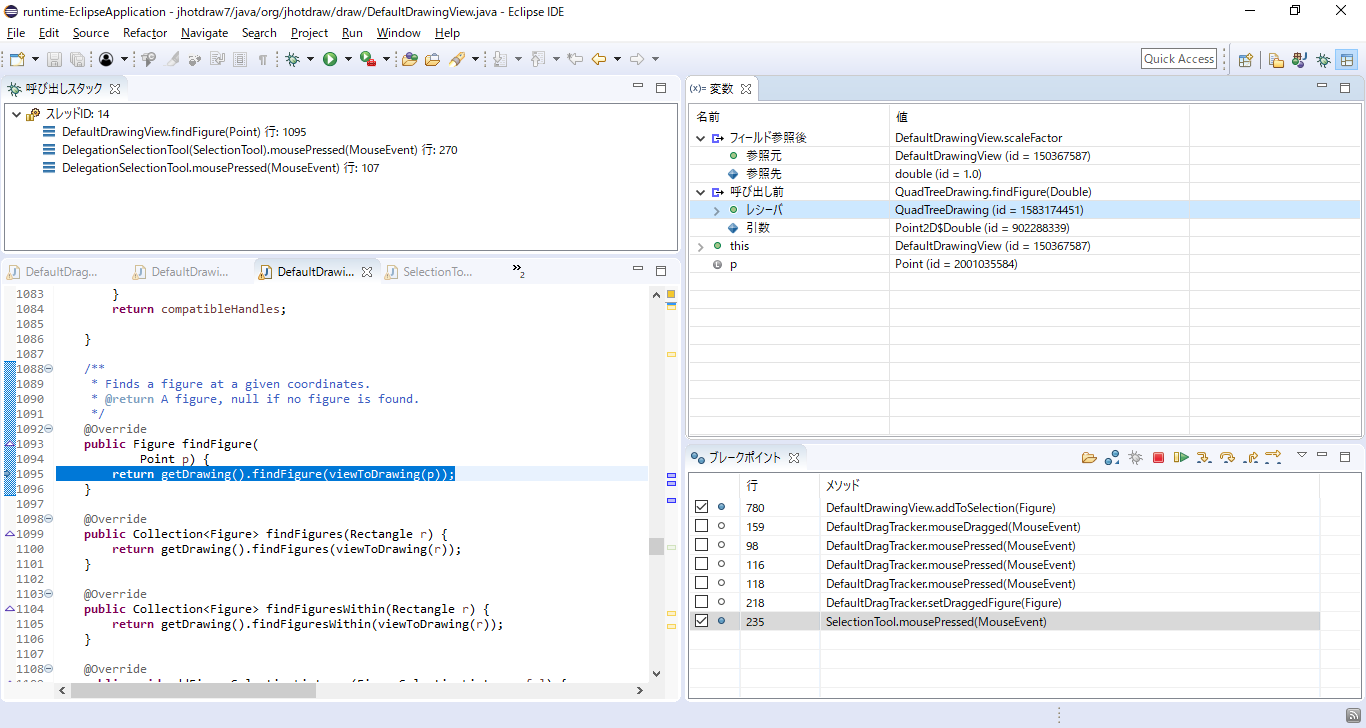Close the active DefaultDrawi... editor tab
The width and height of the screenshot is (1366, 728).
tap(366, 272)
